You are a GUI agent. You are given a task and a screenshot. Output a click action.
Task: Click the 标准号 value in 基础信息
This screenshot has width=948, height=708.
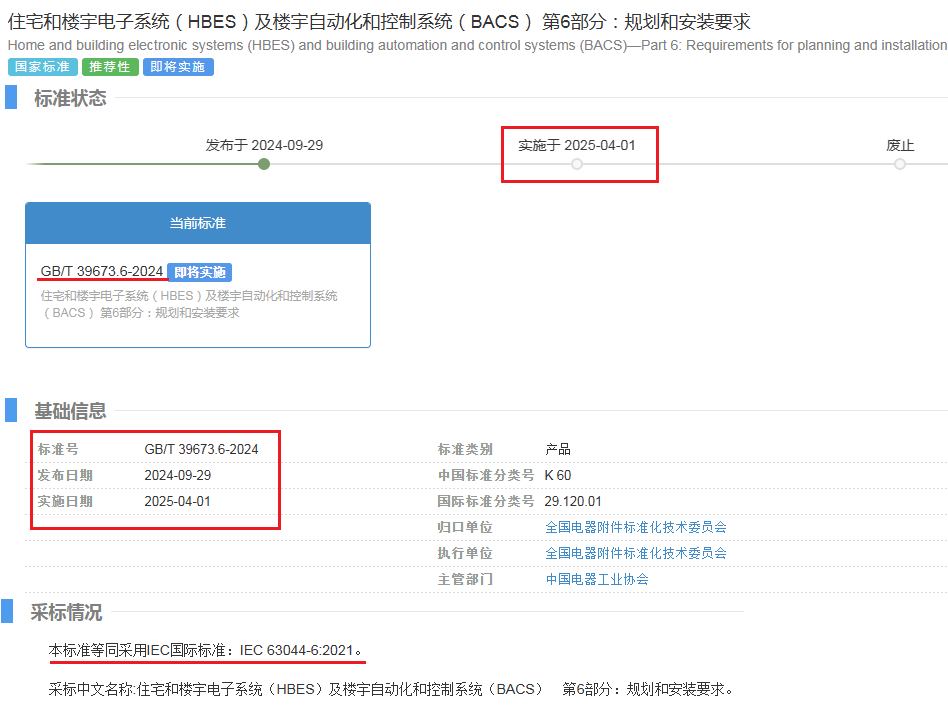pos(201,449)
